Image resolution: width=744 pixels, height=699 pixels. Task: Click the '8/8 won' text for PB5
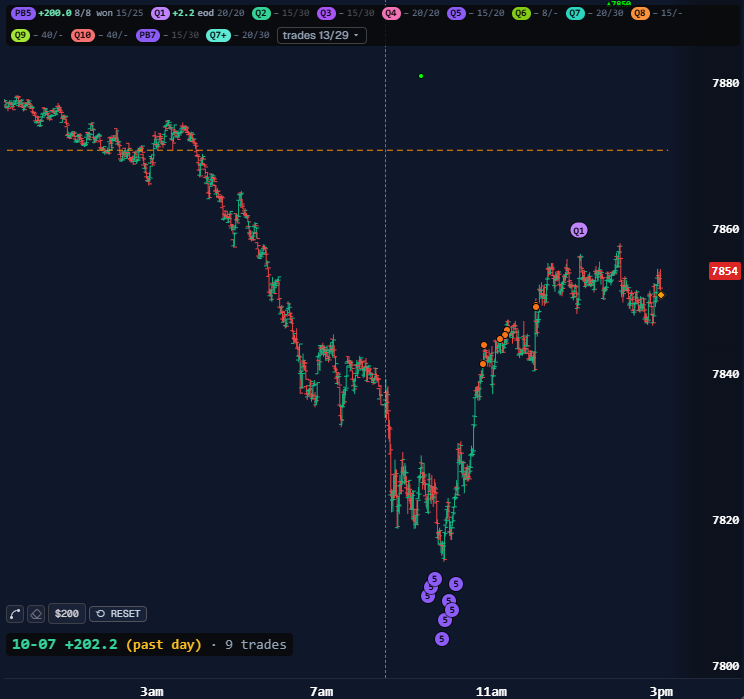[x=93, y=13]
